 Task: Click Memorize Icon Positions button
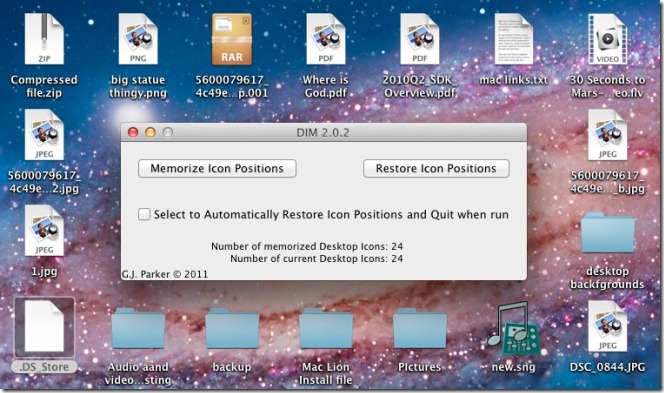217,169
